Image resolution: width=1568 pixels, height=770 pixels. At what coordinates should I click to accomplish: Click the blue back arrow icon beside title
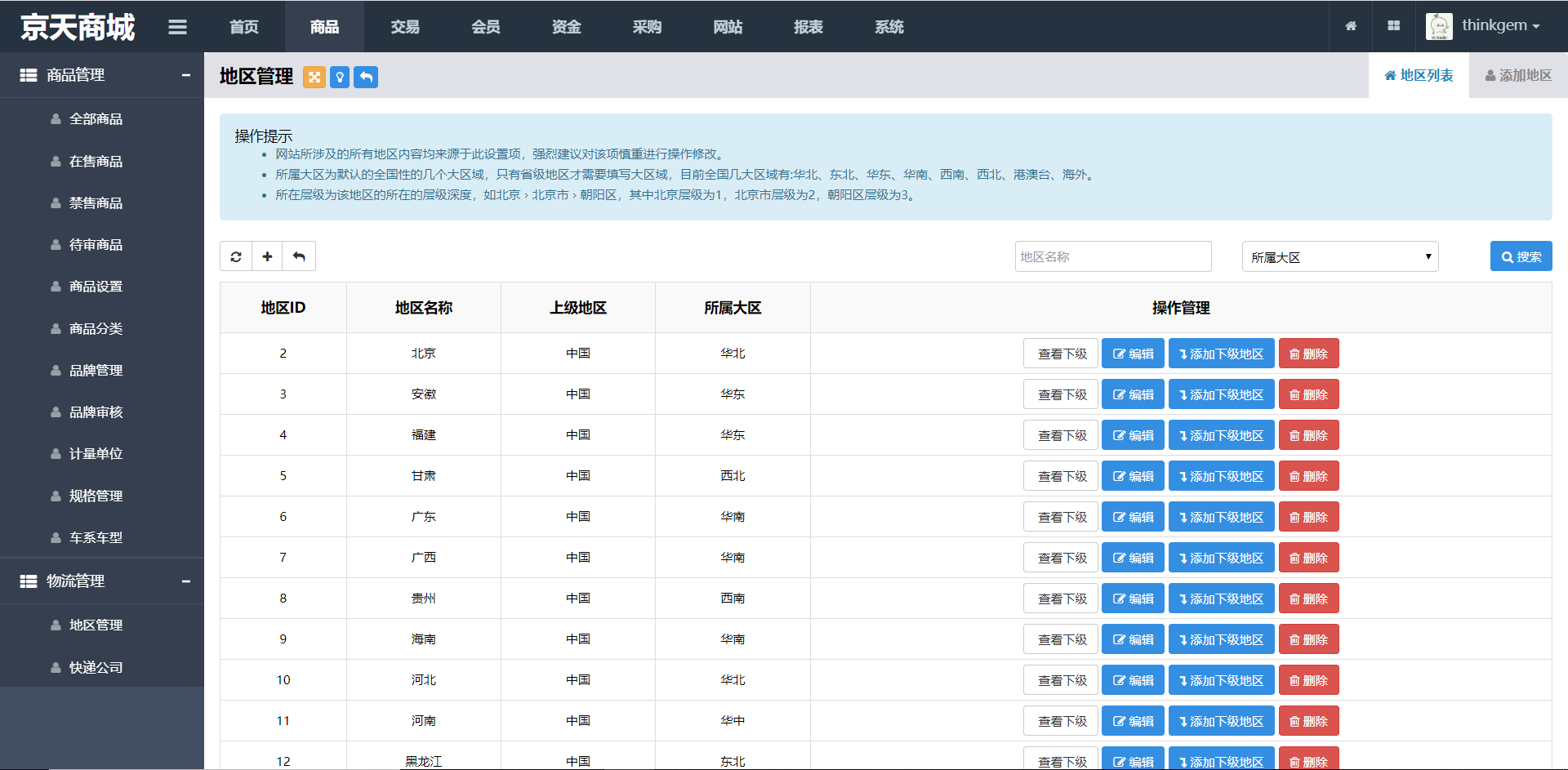tap(366, 77)
